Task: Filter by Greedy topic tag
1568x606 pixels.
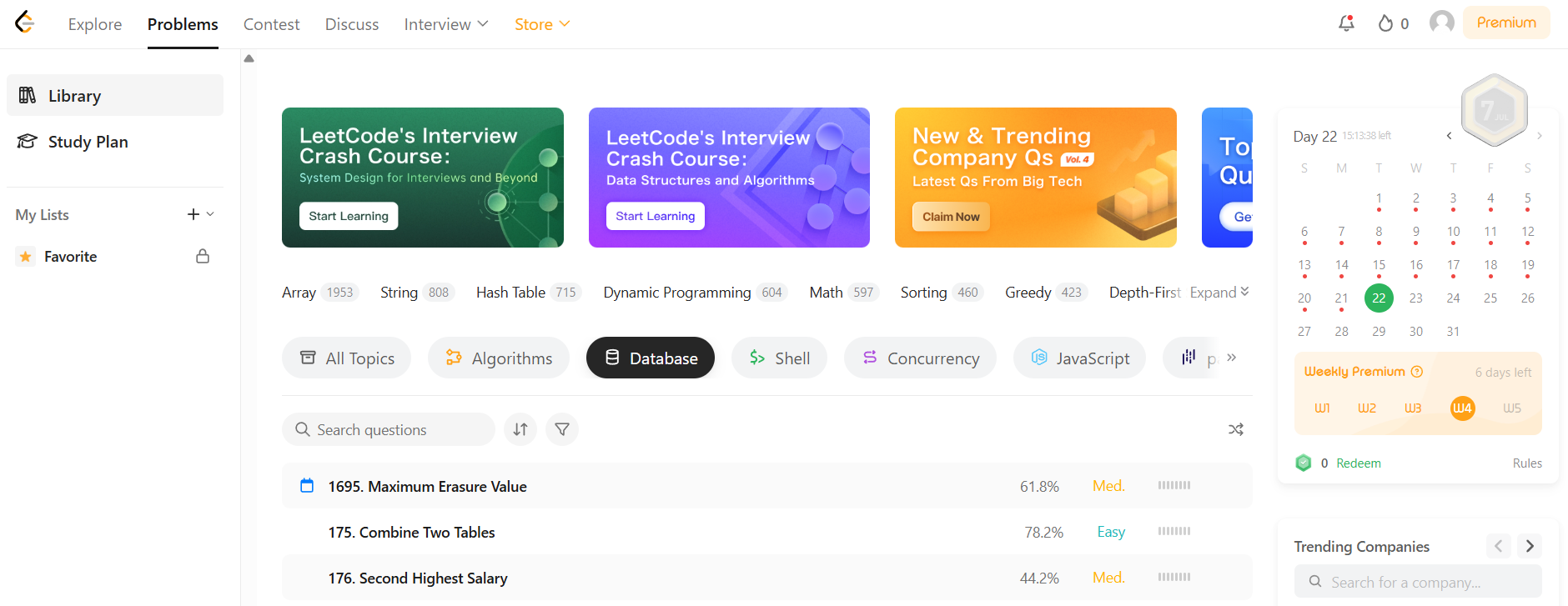Action: 1046,292
